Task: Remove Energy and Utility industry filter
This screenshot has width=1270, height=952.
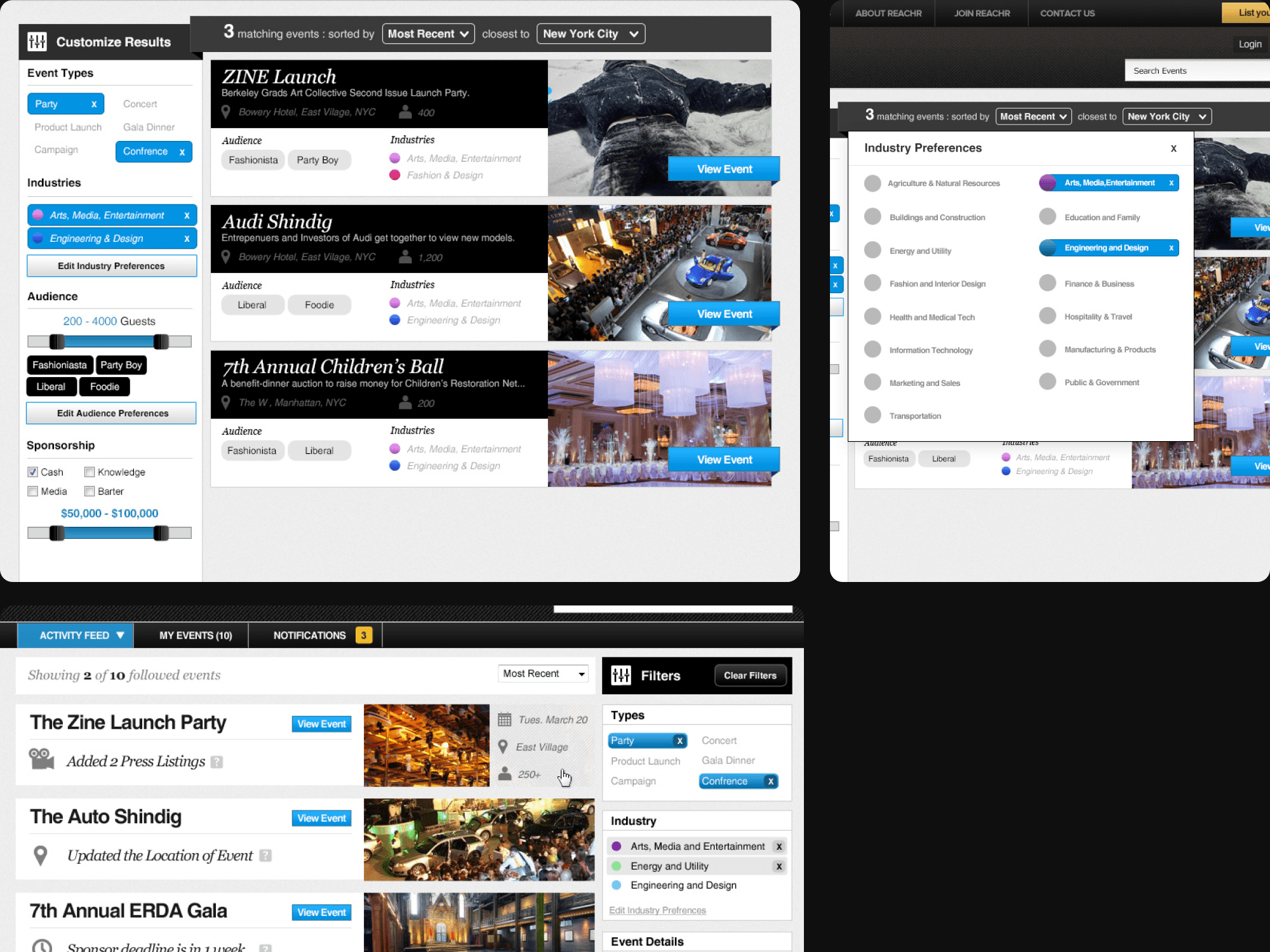Action: [779, 866]
